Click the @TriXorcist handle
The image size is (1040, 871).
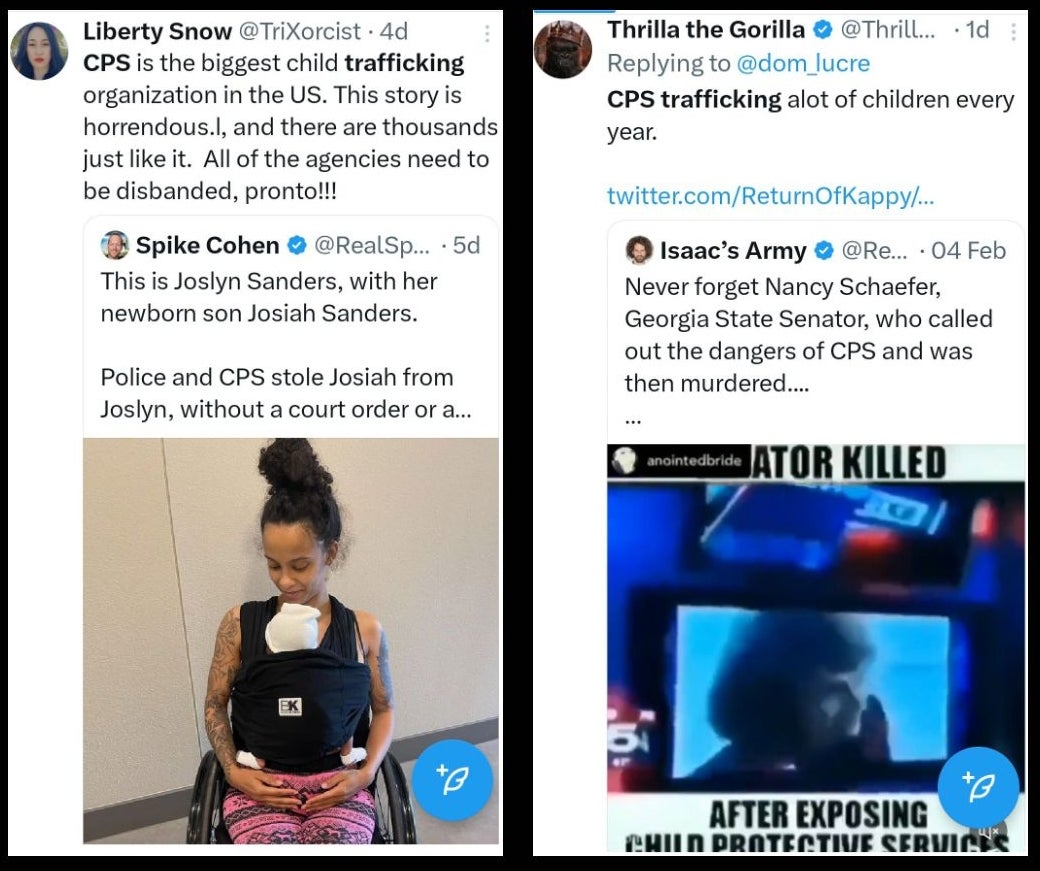[x=299, y=31]
